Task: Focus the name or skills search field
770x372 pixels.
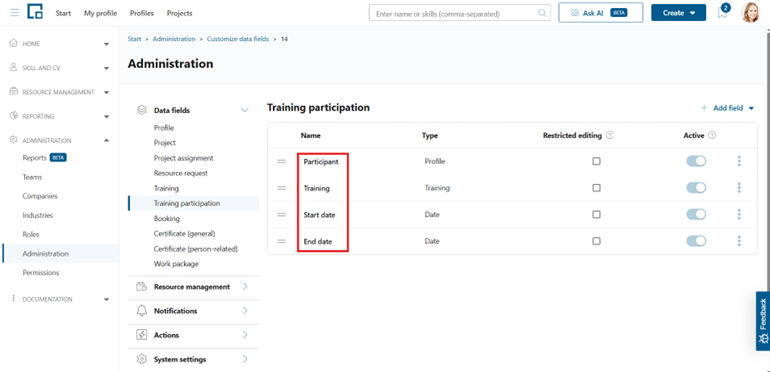Action: tap(460, 13)
